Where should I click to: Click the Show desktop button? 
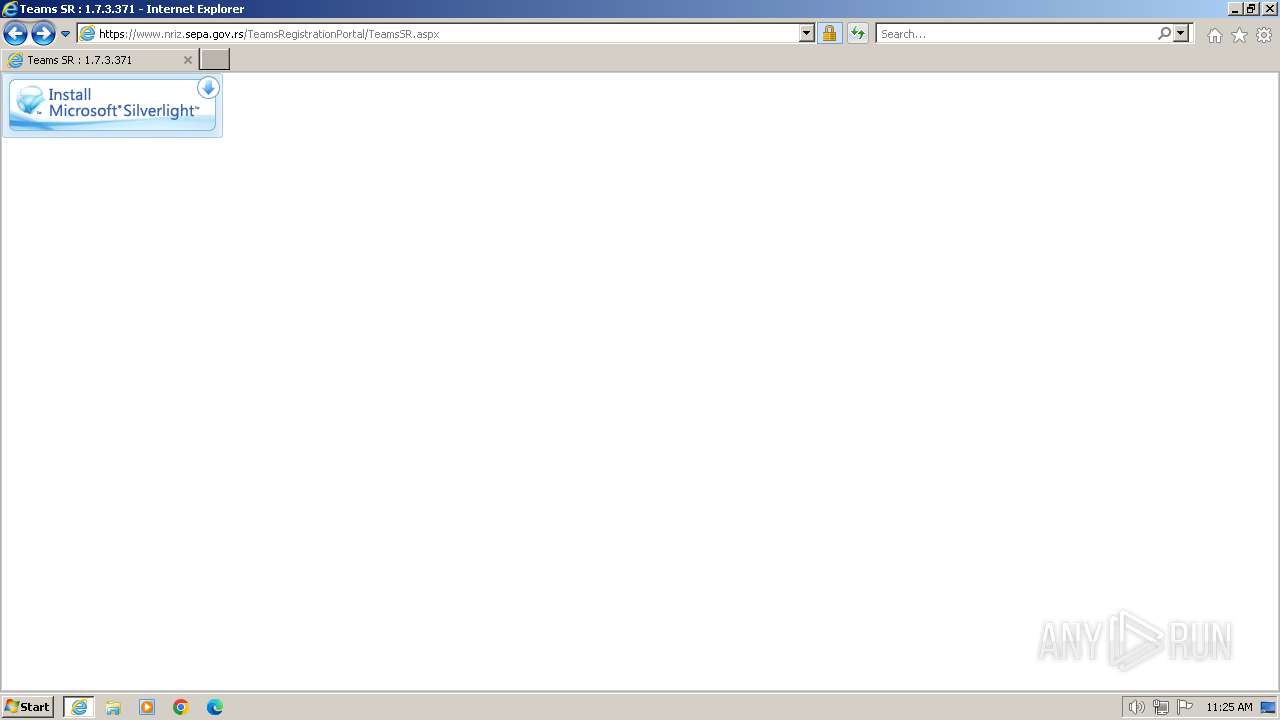(1269, 707)
